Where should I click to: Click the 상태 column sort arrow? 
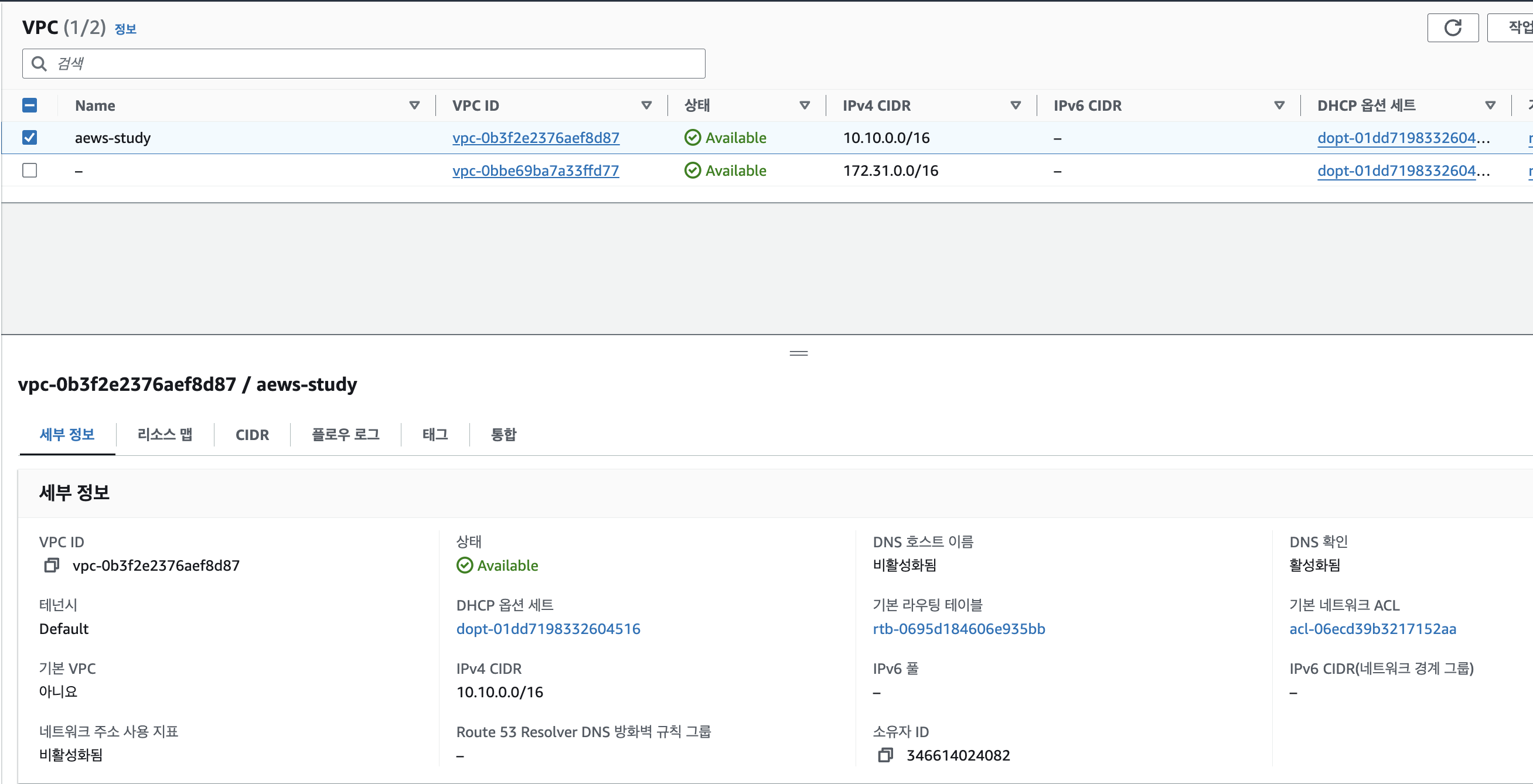805,105
